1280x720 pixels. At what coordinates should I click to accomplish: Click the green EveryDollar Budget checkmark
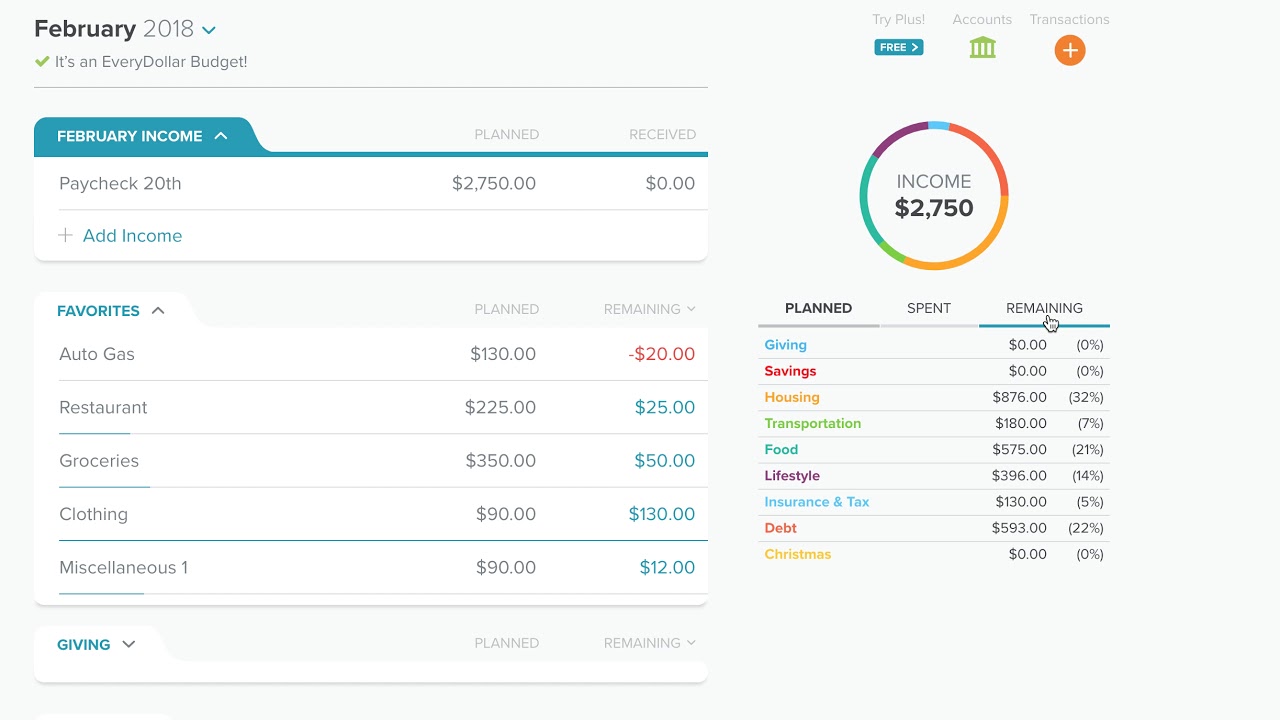pos(42,62)
